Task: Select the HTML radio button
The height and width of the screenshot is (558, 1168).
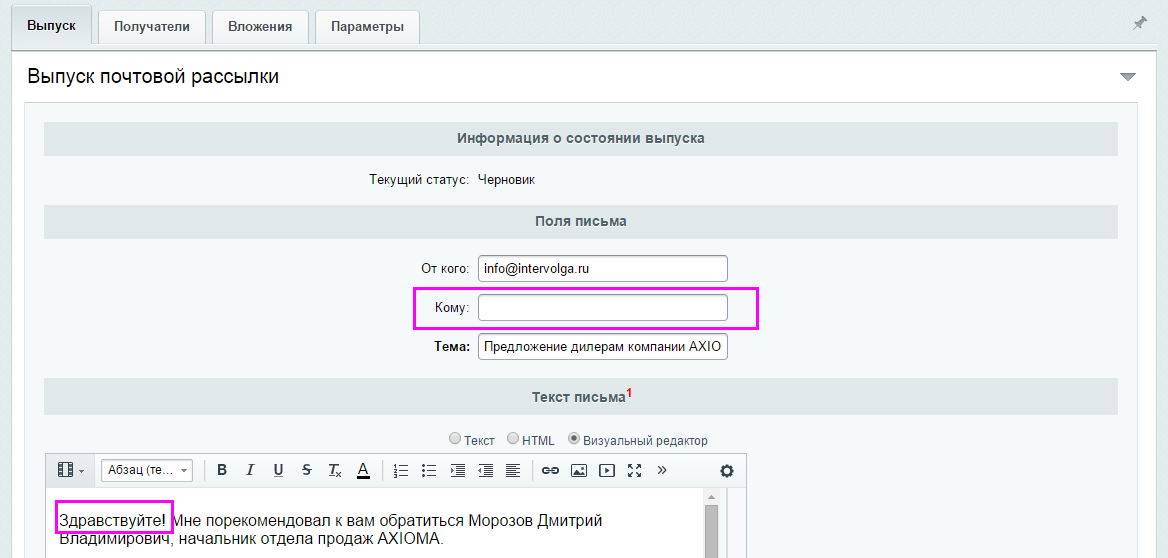Action: pyautogui.click(x=512, y=439)
